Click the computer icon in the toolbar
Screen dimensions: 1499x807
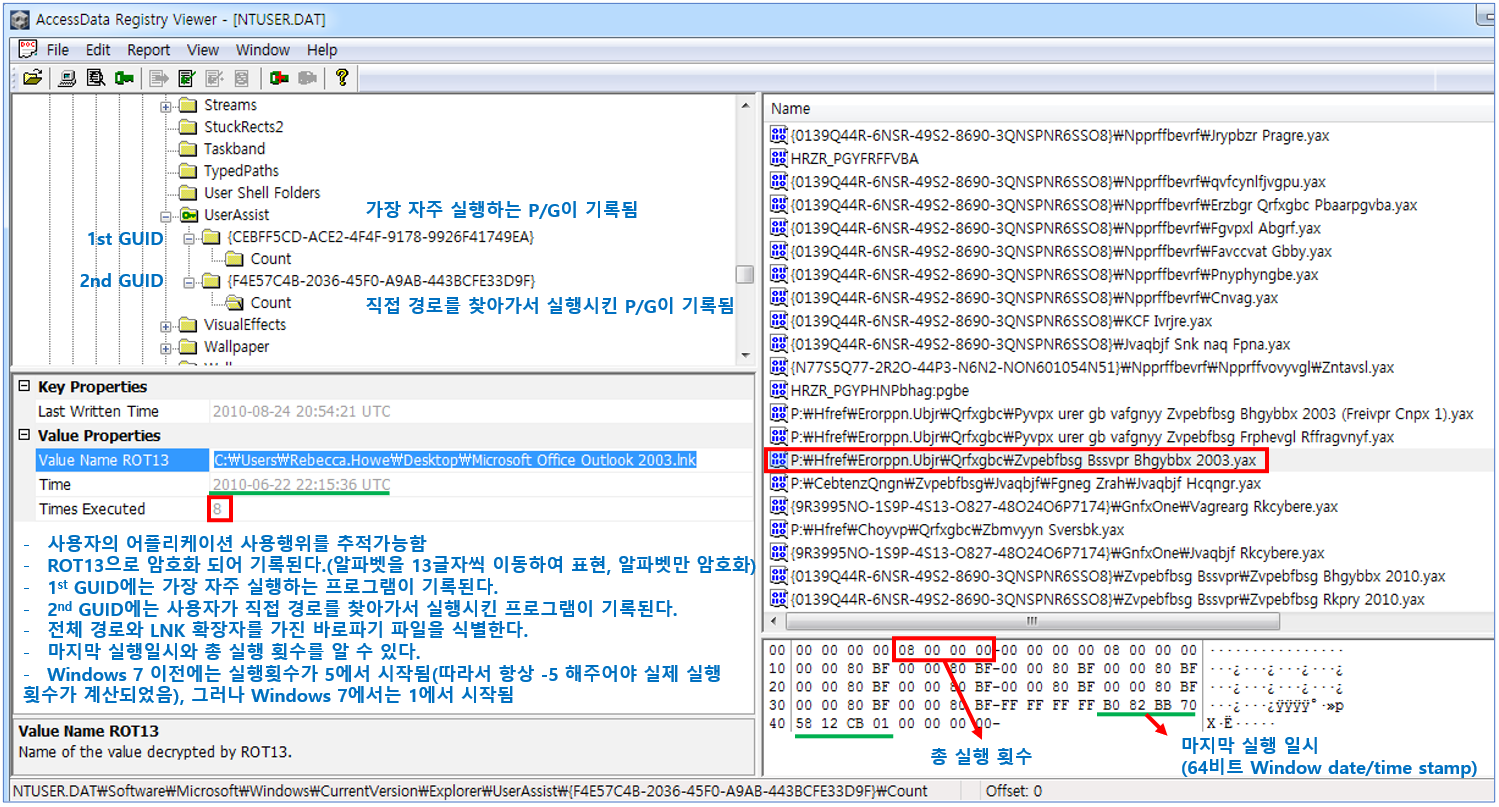point(67,77)
